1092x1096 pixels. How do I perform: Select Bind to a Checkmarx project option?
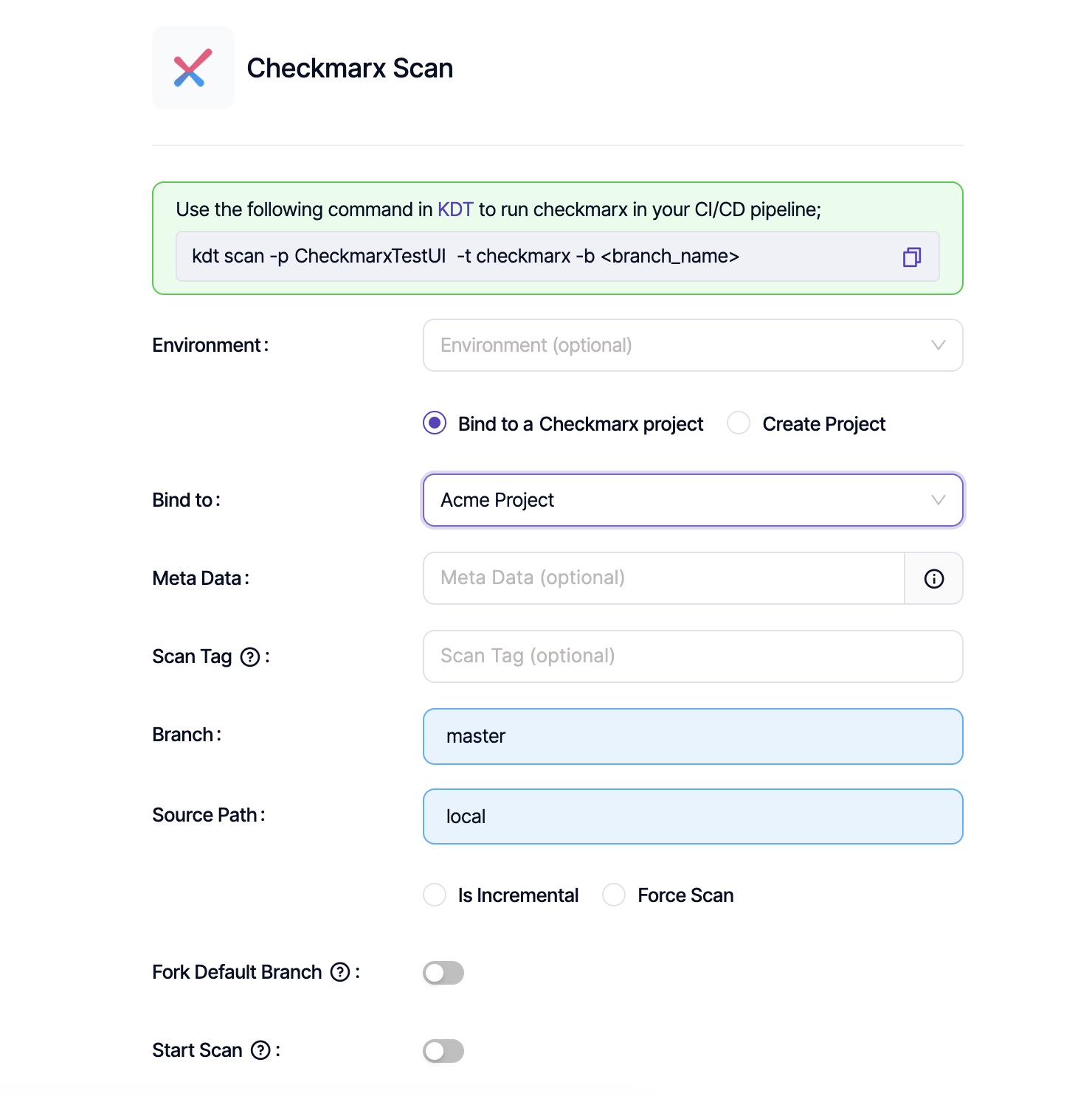coord(435,423)
